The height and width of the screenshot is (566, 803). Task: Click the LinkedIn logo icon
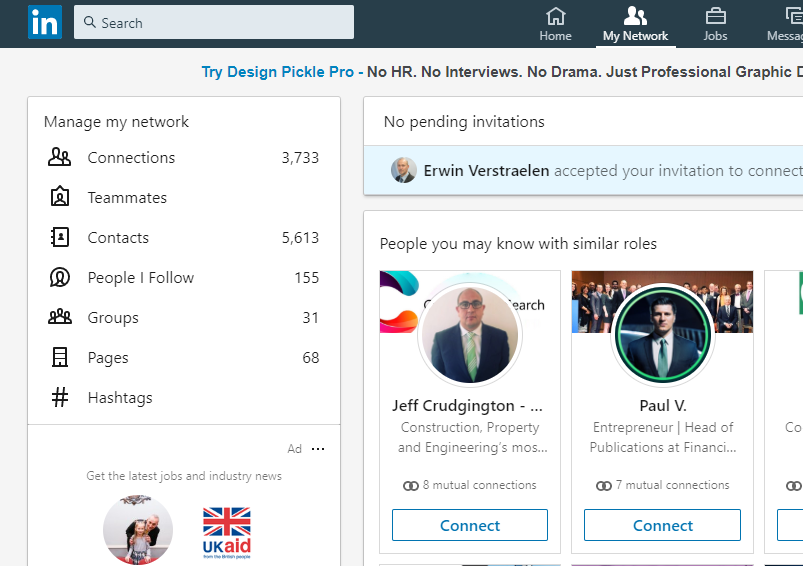tap(44, 22)
